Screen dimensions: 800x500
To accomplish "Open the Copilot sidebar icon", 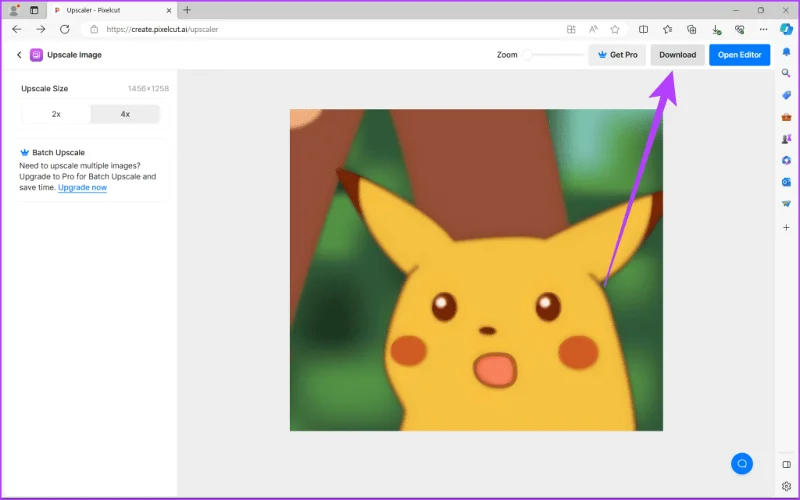I will coord(786,29).
